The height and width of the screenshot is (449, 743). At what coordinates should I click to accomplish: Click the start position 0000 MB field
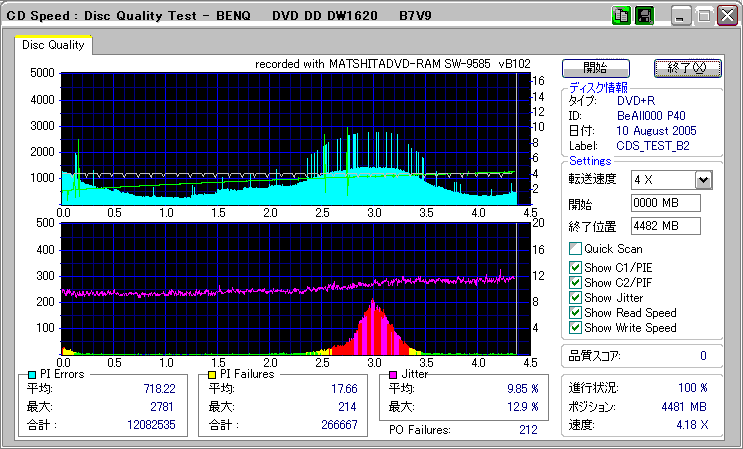(x=665, y=203)
